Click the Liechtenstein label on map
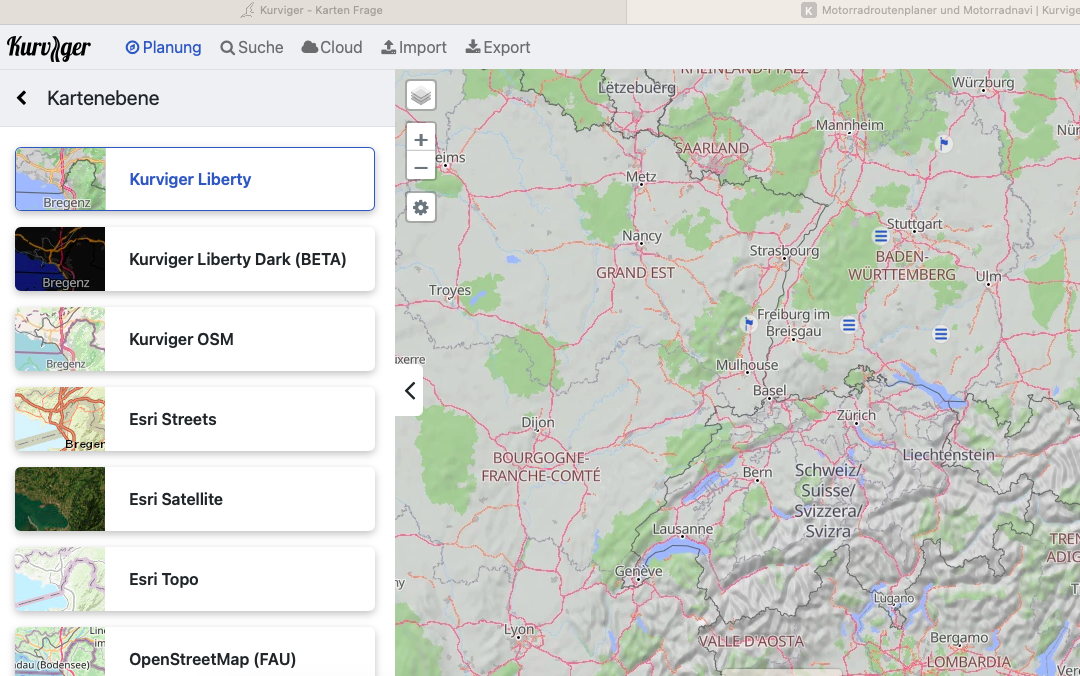 click(x=949, y=455)
